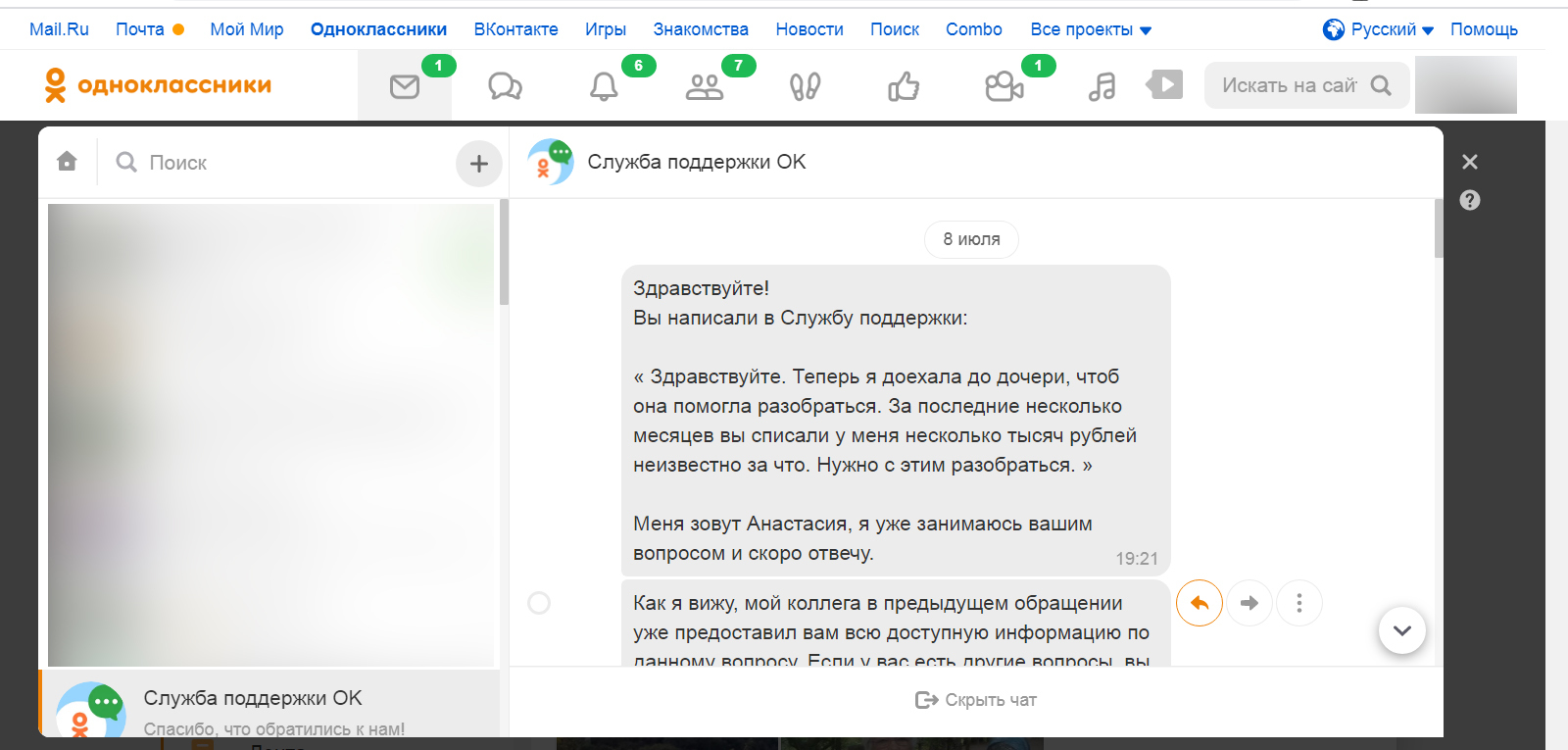Open the help question mark icon
The width and height of the screenshot is (1568, 750).
(x=1470, y=200)
